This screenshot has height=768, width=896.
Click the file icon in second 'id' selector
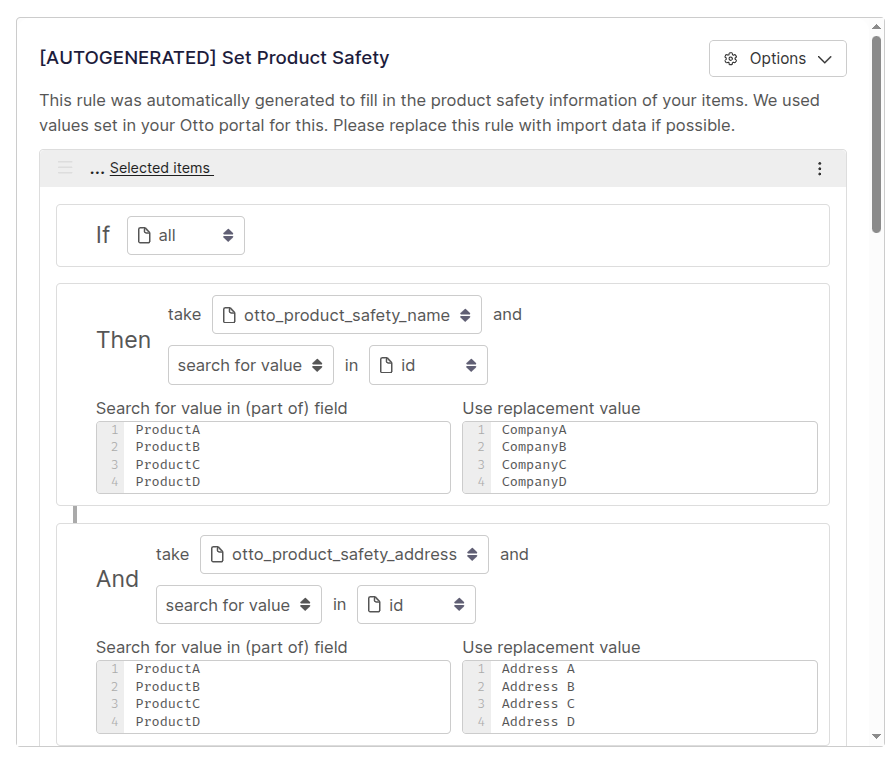(374, 605)
